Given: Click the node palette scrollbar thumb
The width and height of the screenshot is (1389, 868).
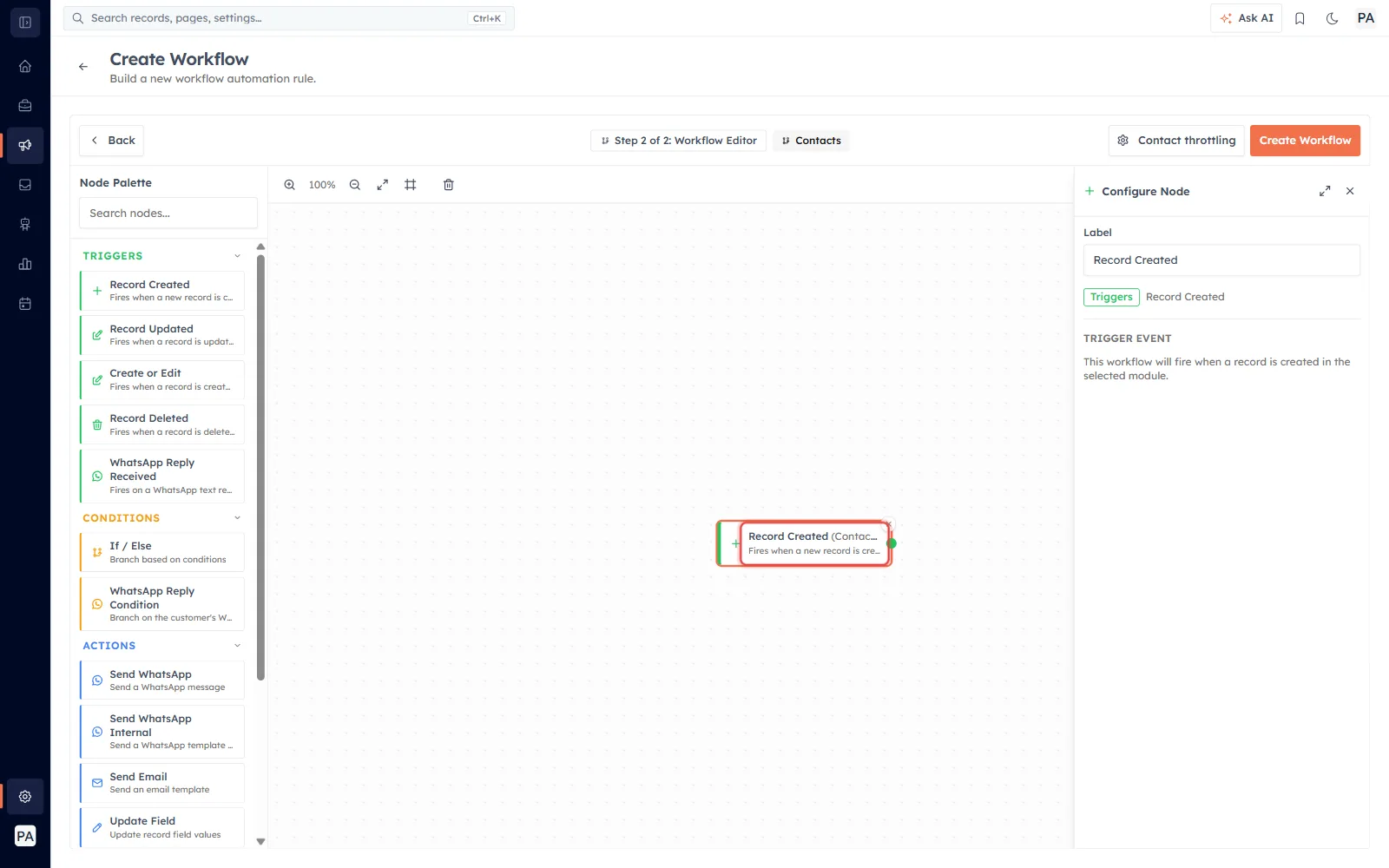Looking at the screenshot, I should coord(260,467).
